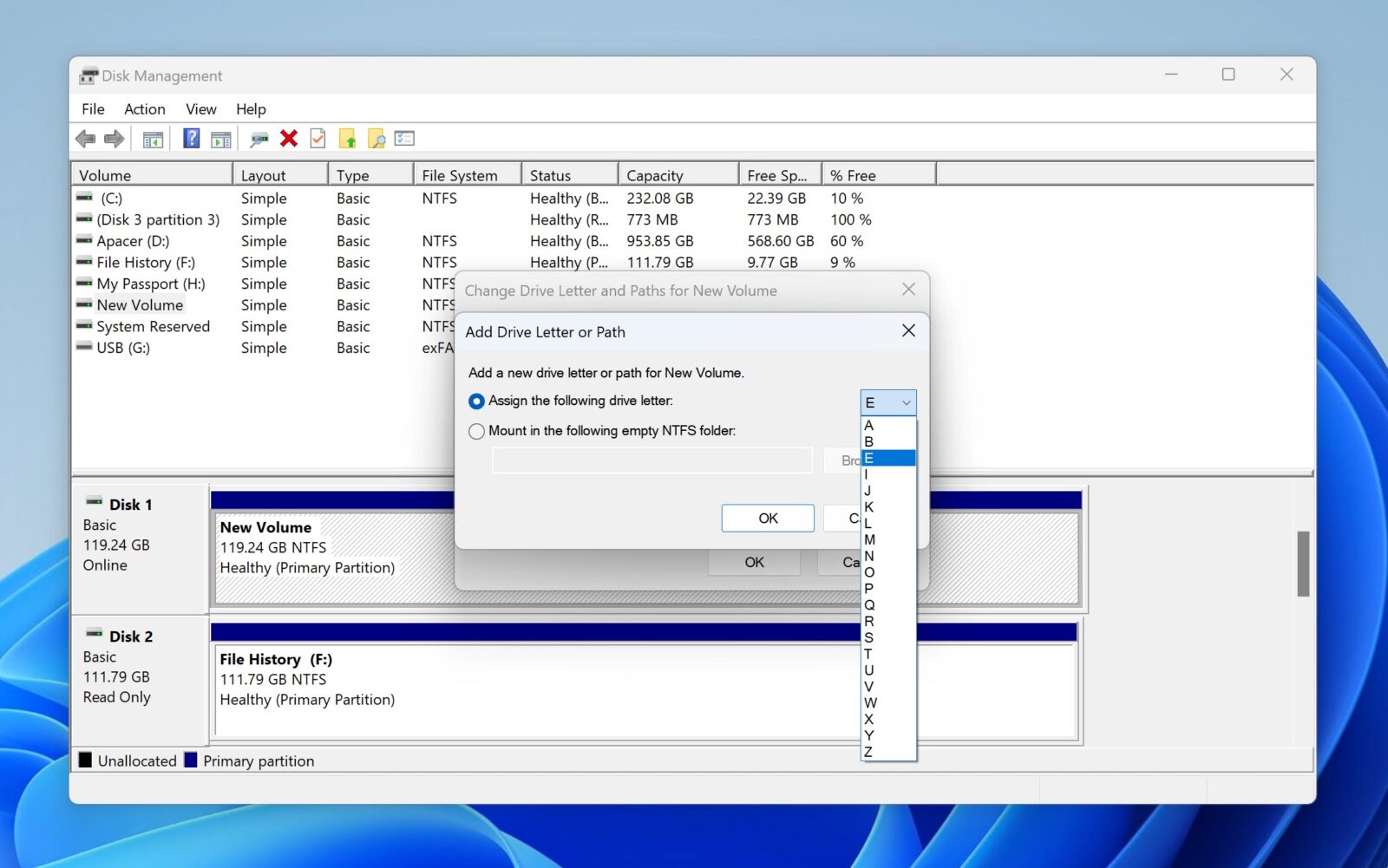
Task: Click the Help icon in the toolbar
Action: tap(191, 139)
